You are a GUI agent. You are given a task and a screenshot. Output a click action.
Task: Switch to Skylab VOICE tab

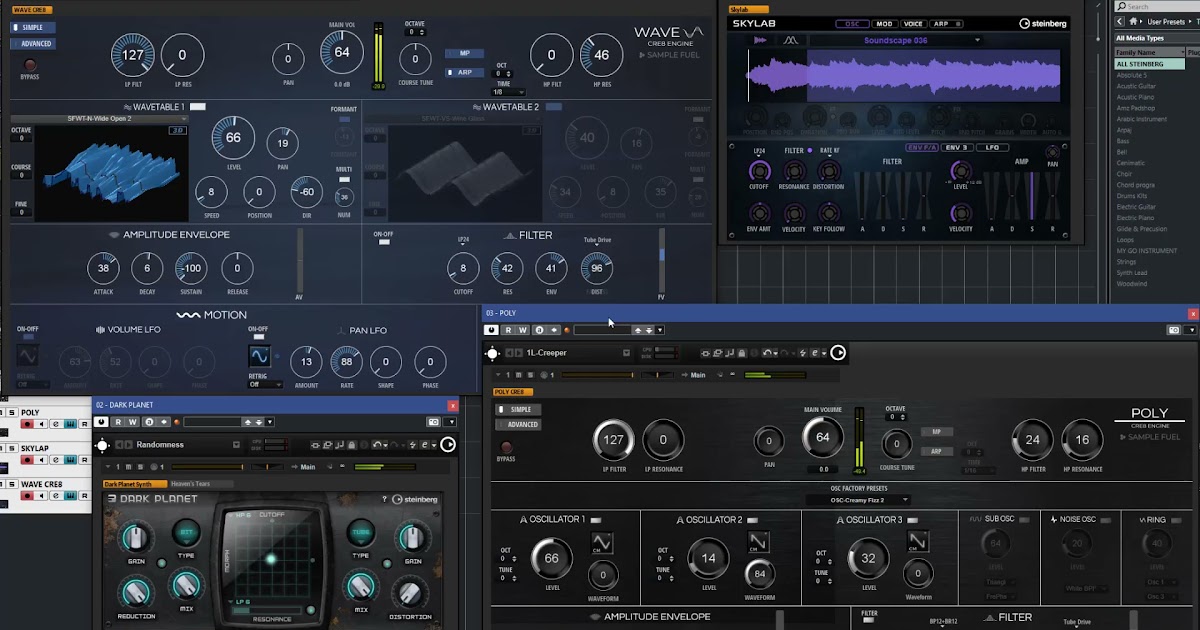[913, 23]
